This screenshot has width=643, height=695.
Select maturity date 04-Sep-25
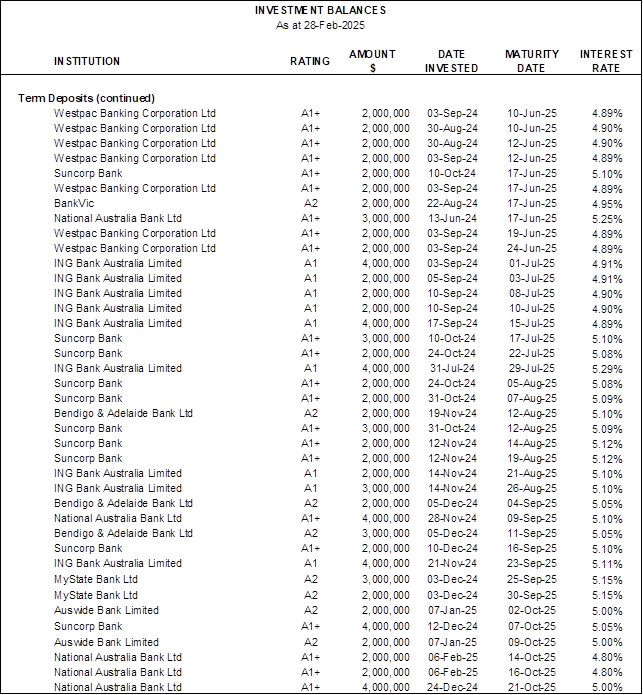(x=532, y=504)
